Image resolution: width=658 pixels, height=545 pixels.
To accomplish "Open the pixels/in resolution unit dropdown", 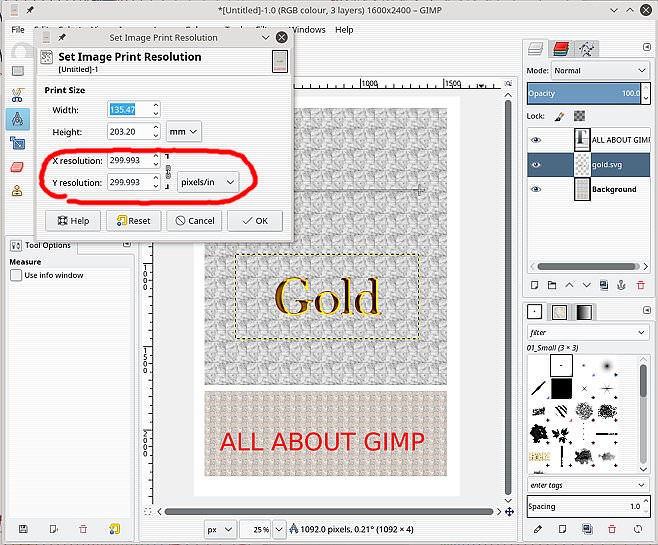I will 208,182.
